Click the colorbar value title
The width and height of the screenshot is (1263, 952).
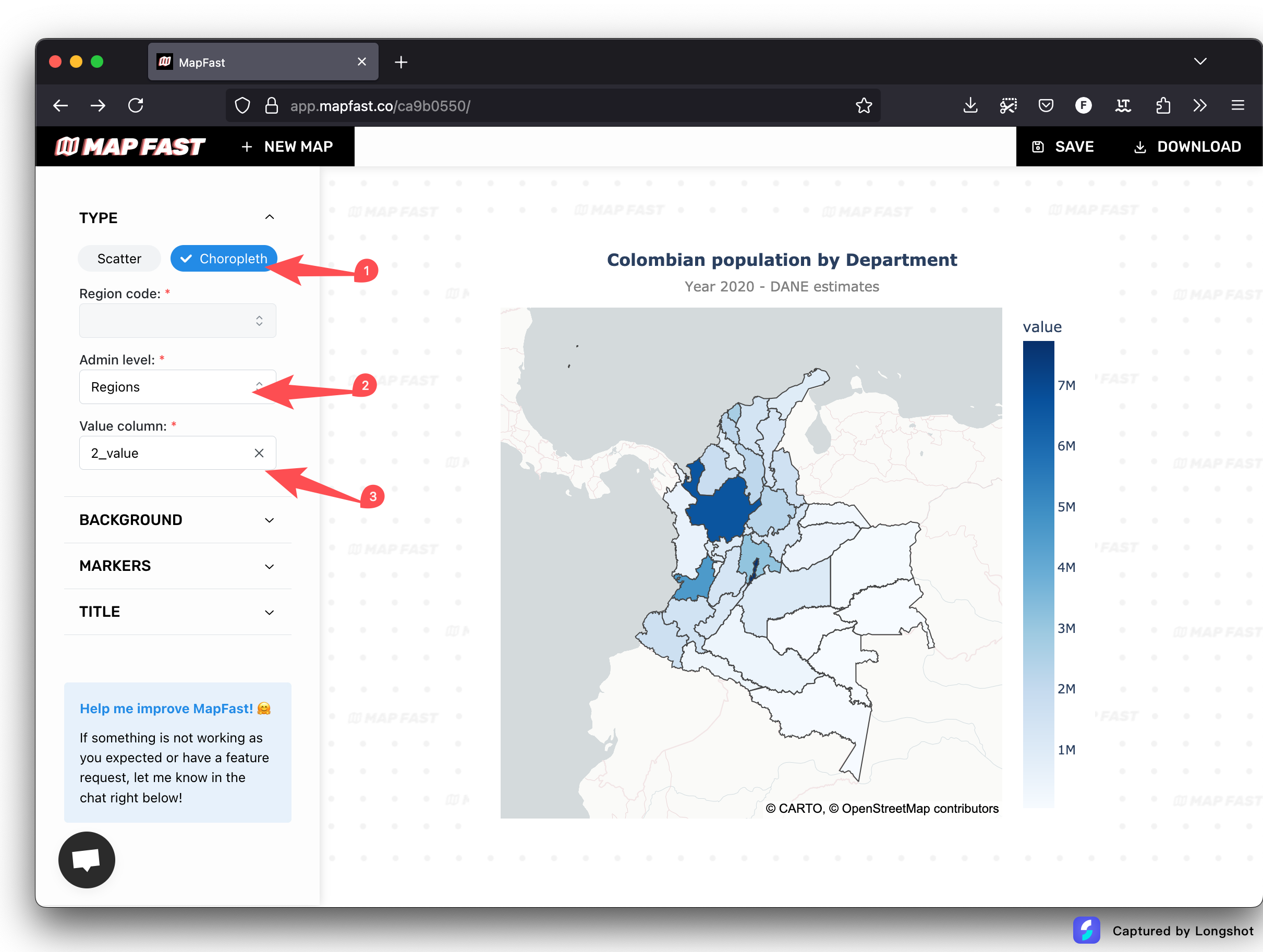(x=1042, y=327)
